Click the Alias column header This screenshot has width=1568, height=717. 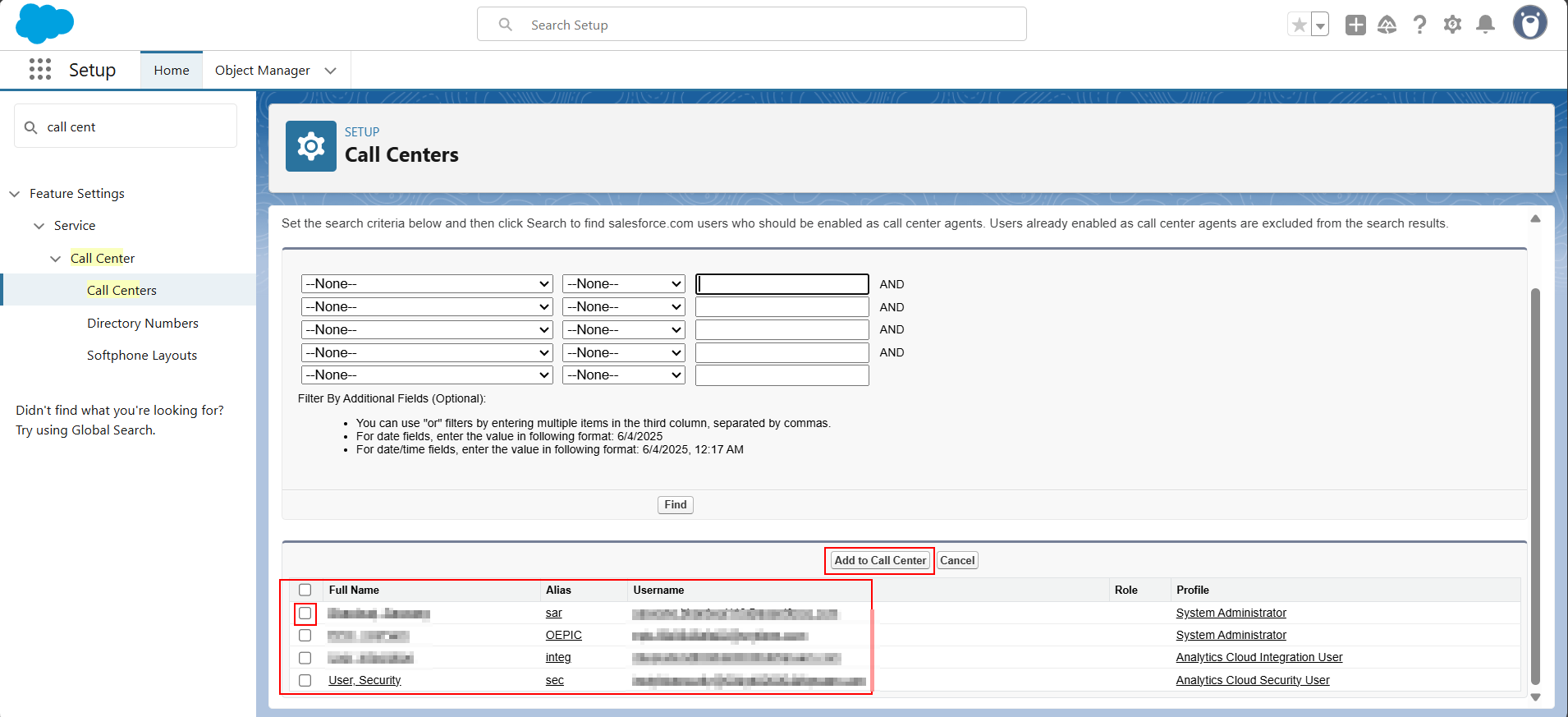558,591
